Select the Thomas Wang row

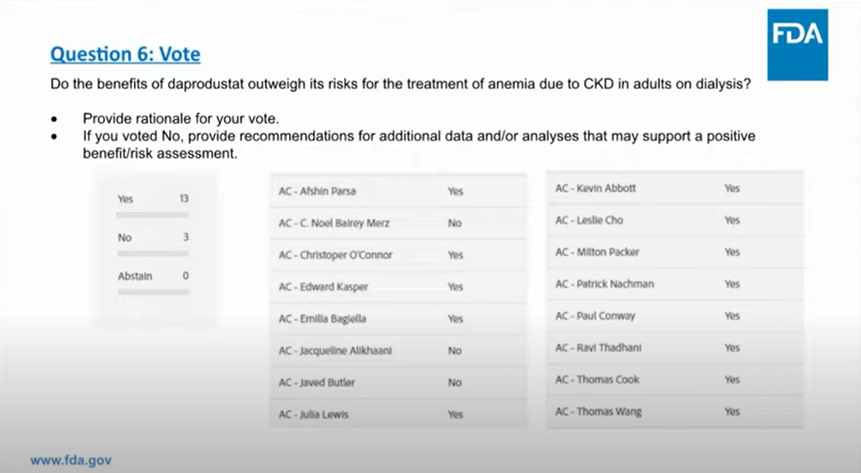(x=674, y=412)
